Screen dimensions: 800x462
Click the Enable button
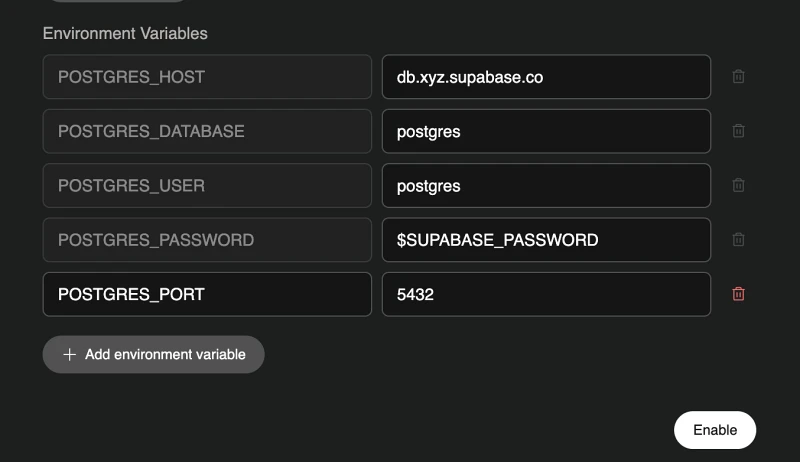[715, 430]
